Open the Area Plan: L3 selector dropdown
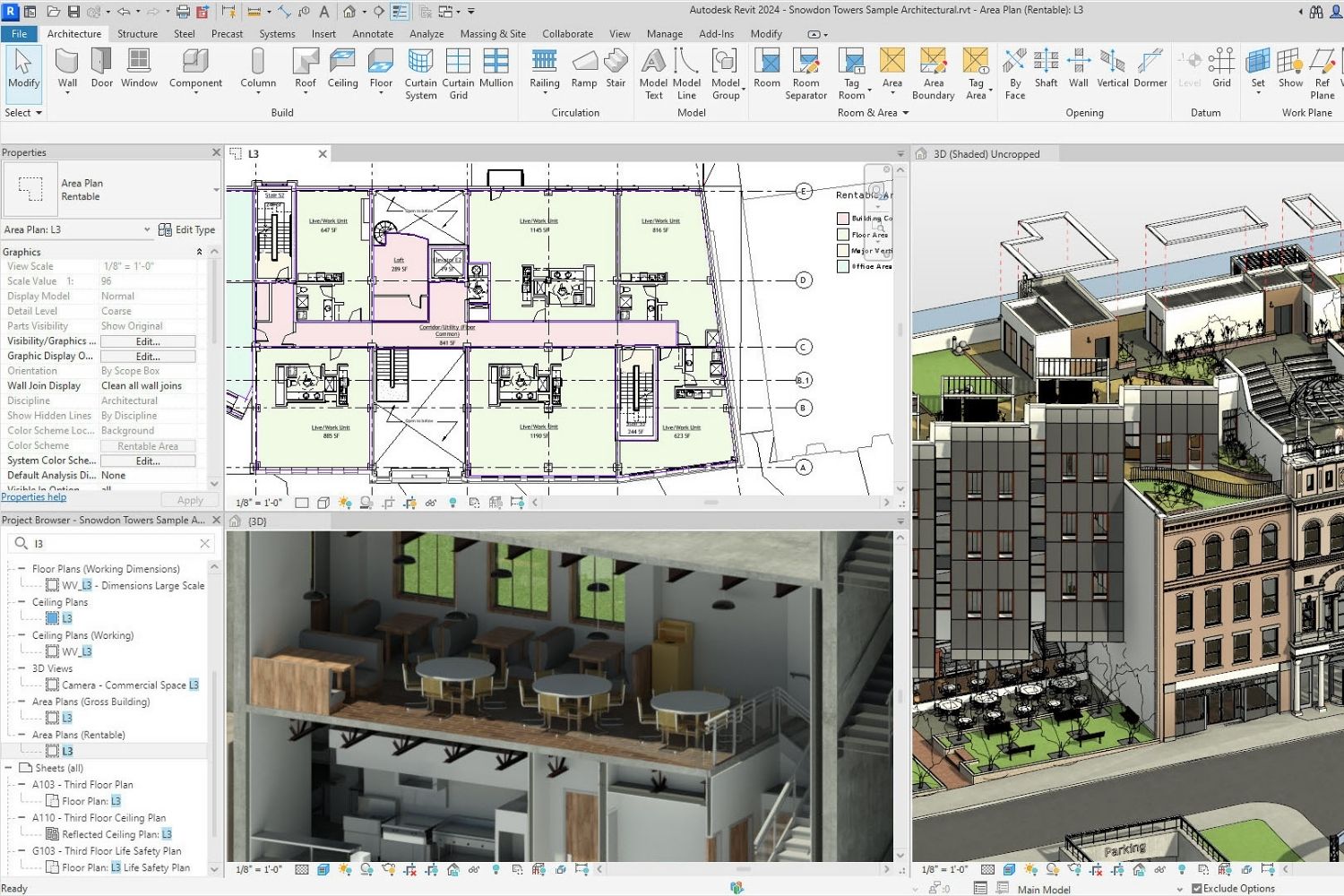 coord(149,229)
